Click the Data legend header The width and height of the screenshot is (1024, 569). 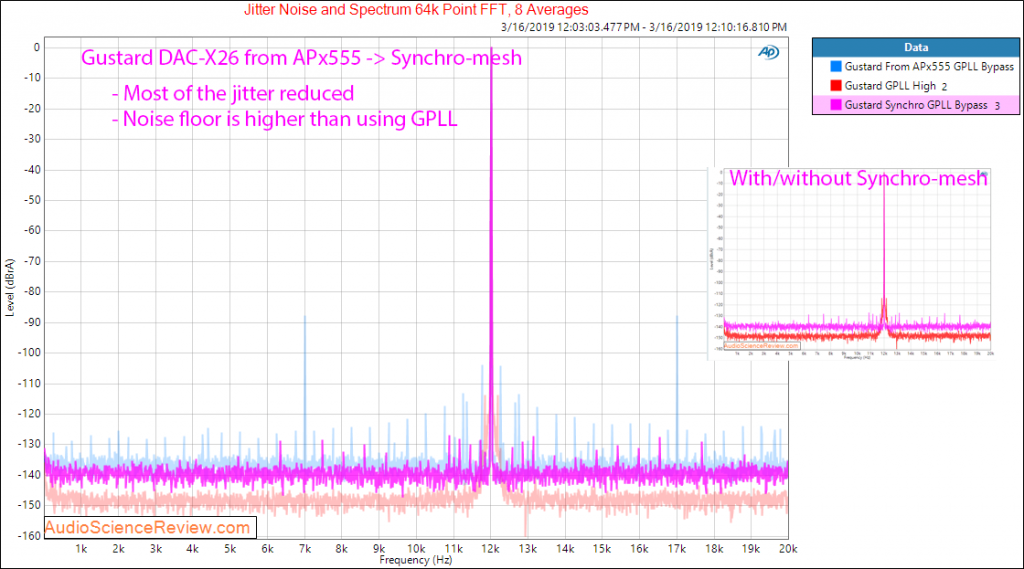916,47
